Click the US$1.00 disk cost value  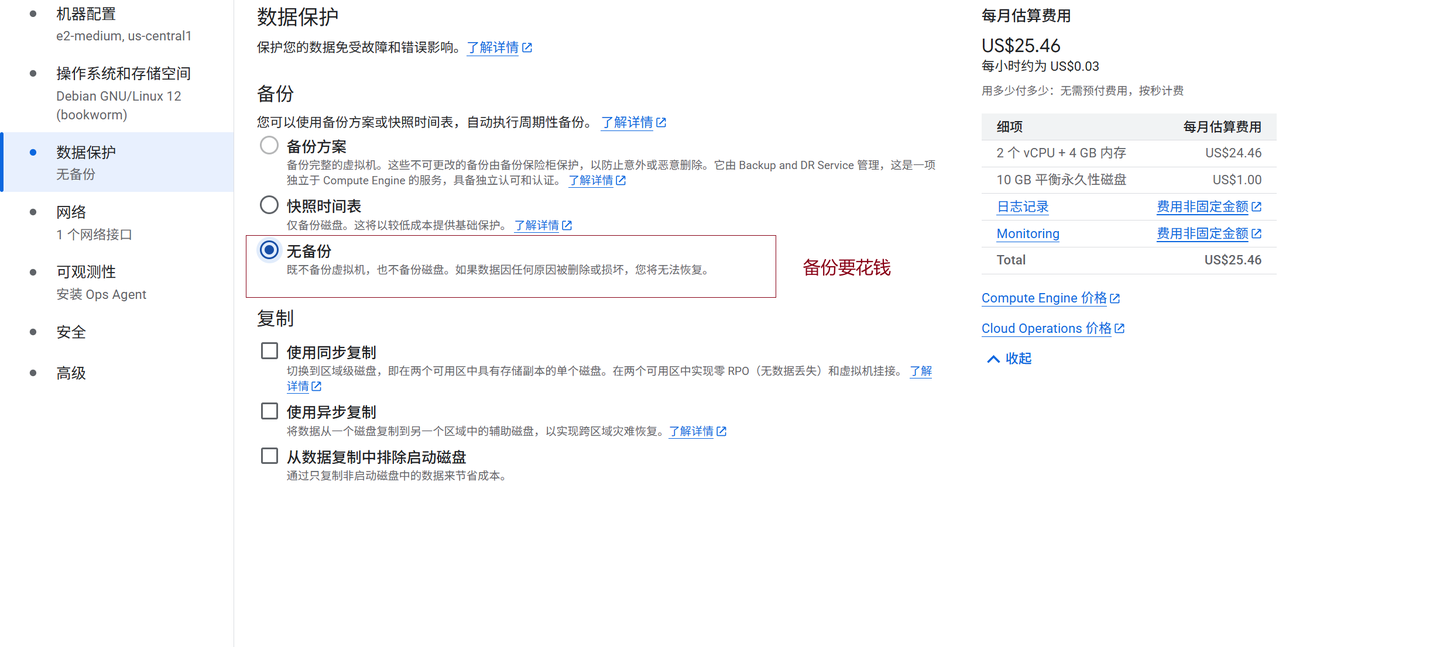point(1237,180)
